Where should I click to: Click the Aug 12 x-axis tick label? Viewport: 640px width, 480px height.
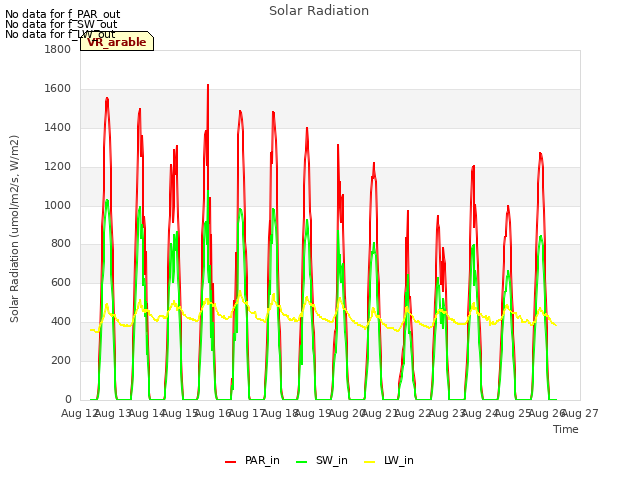pyautogui.click(x=79, y=413)
